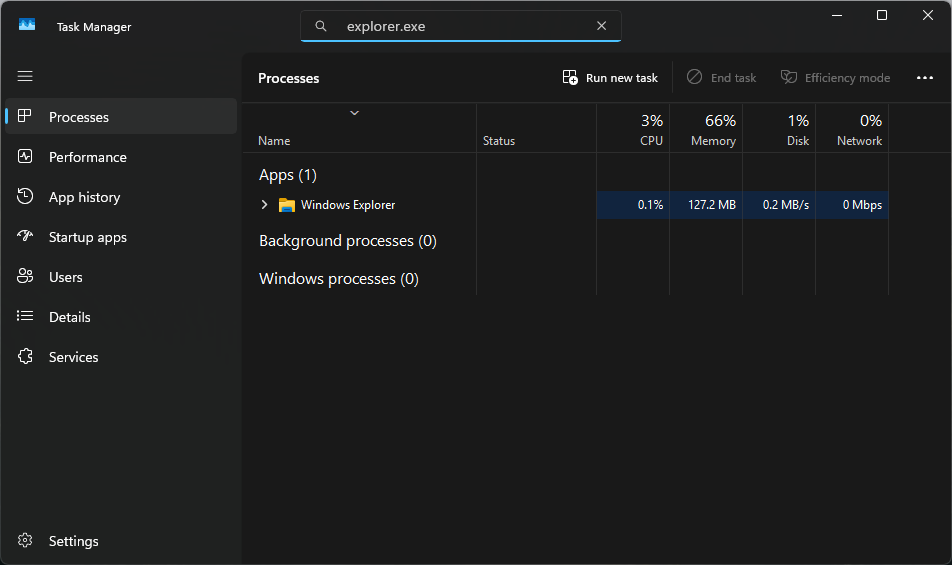Open the Users page

65,277
